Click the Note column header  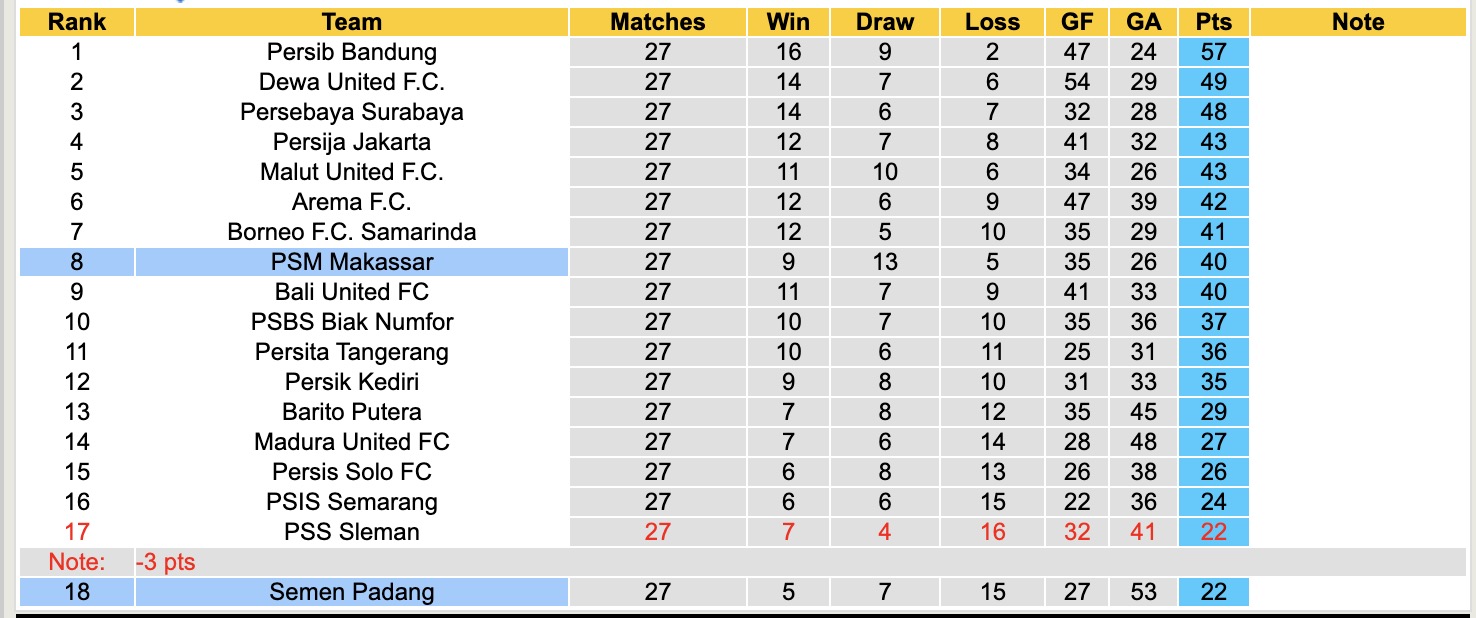(1358, 22)
